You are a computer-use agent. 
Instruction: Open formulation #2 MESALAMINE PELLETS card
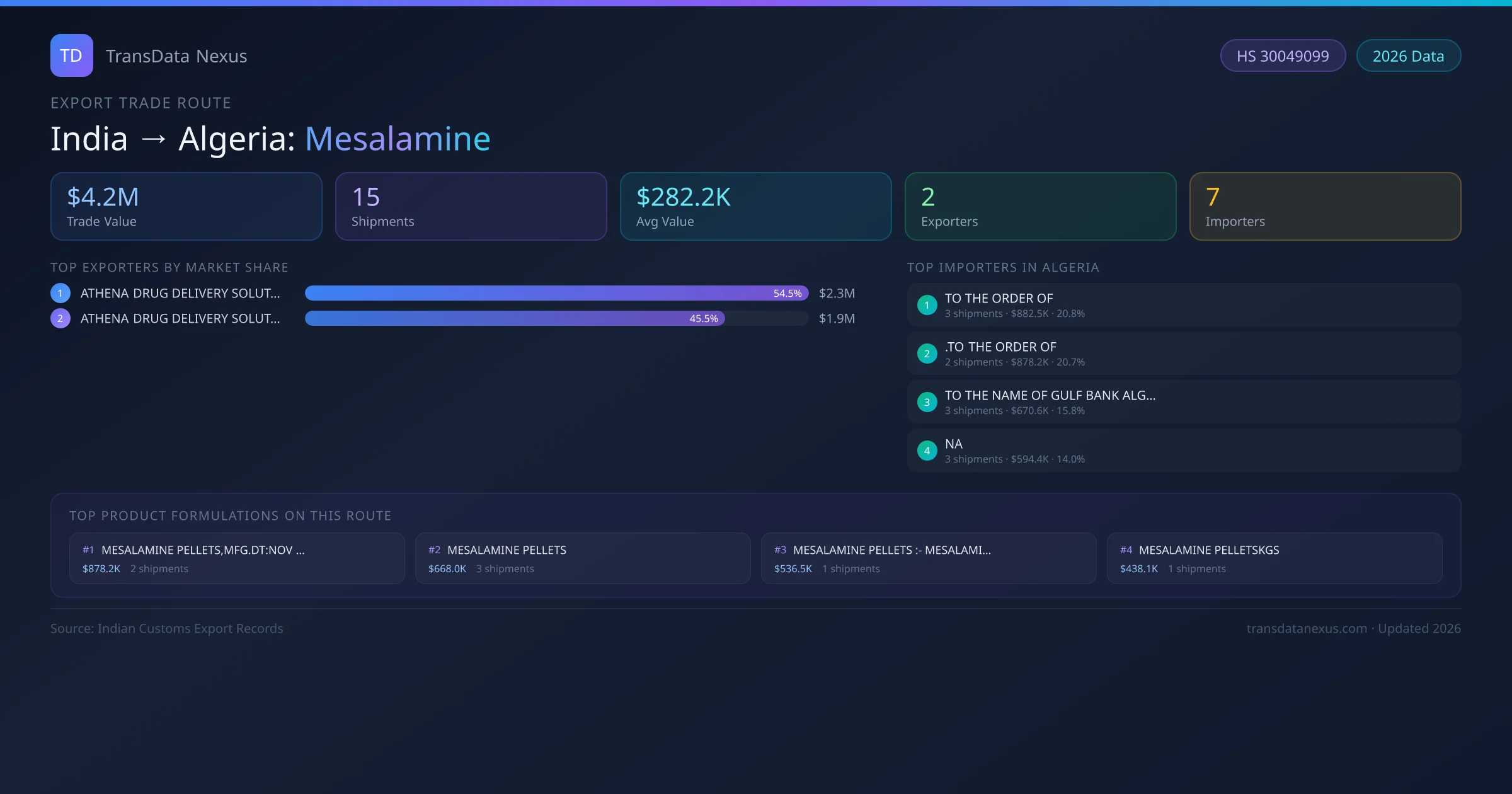coord(583,558)
